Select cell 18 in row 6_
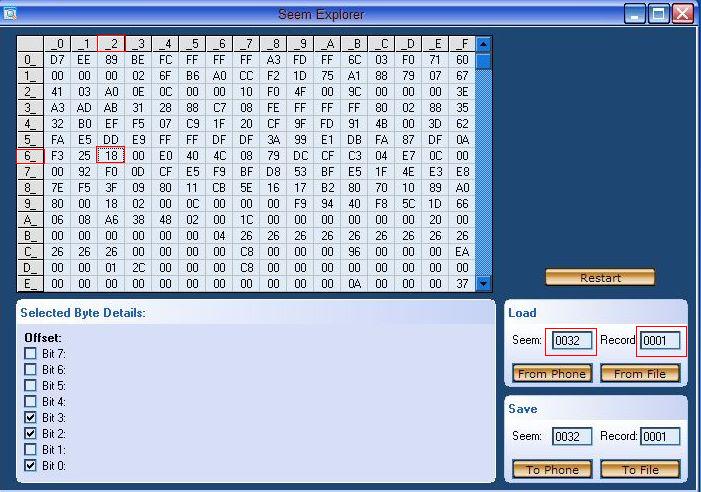Screen dimensions: 701x492 coord(111,156)
